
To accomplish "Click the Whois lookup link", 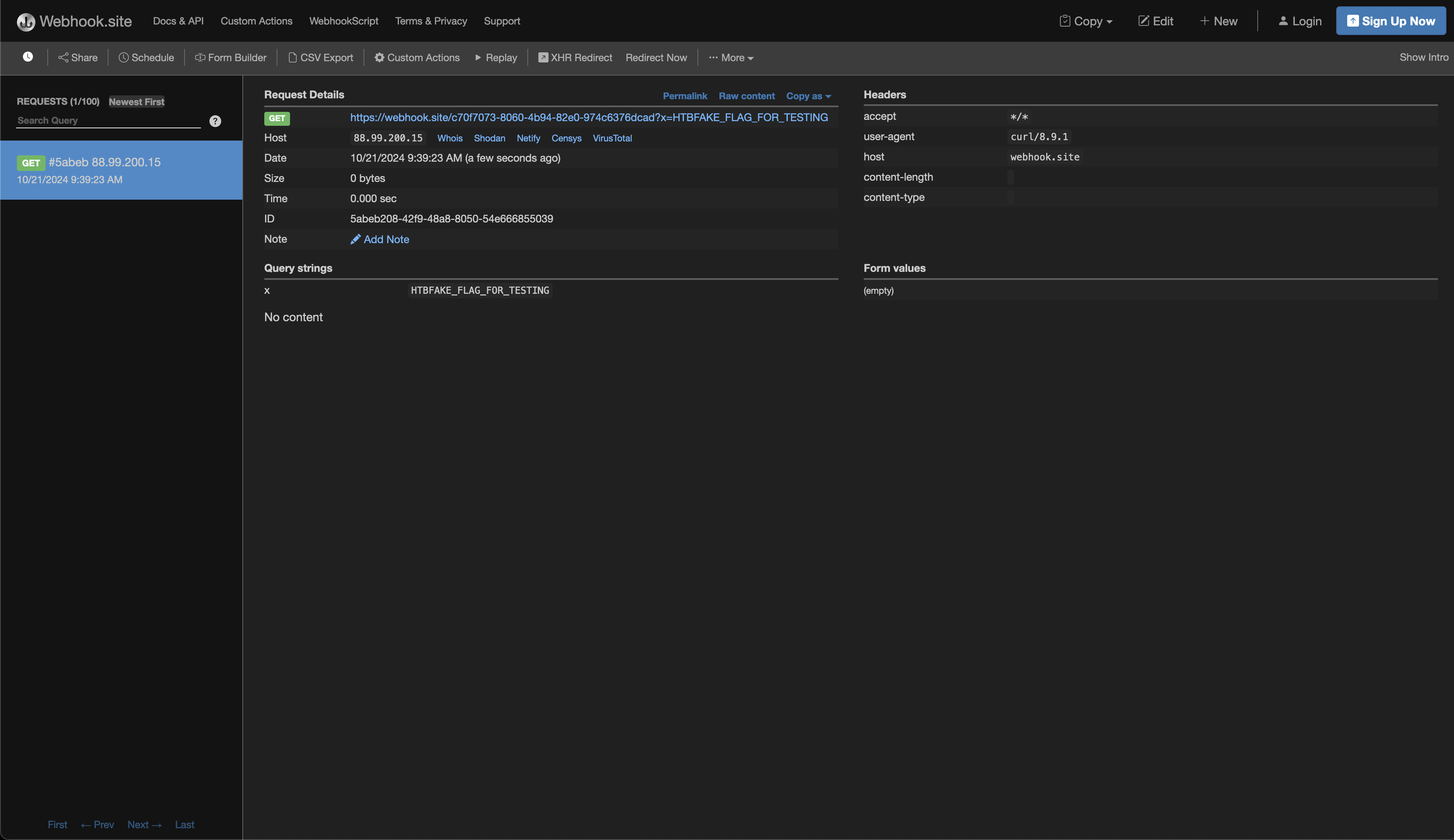I will point(450,138).
